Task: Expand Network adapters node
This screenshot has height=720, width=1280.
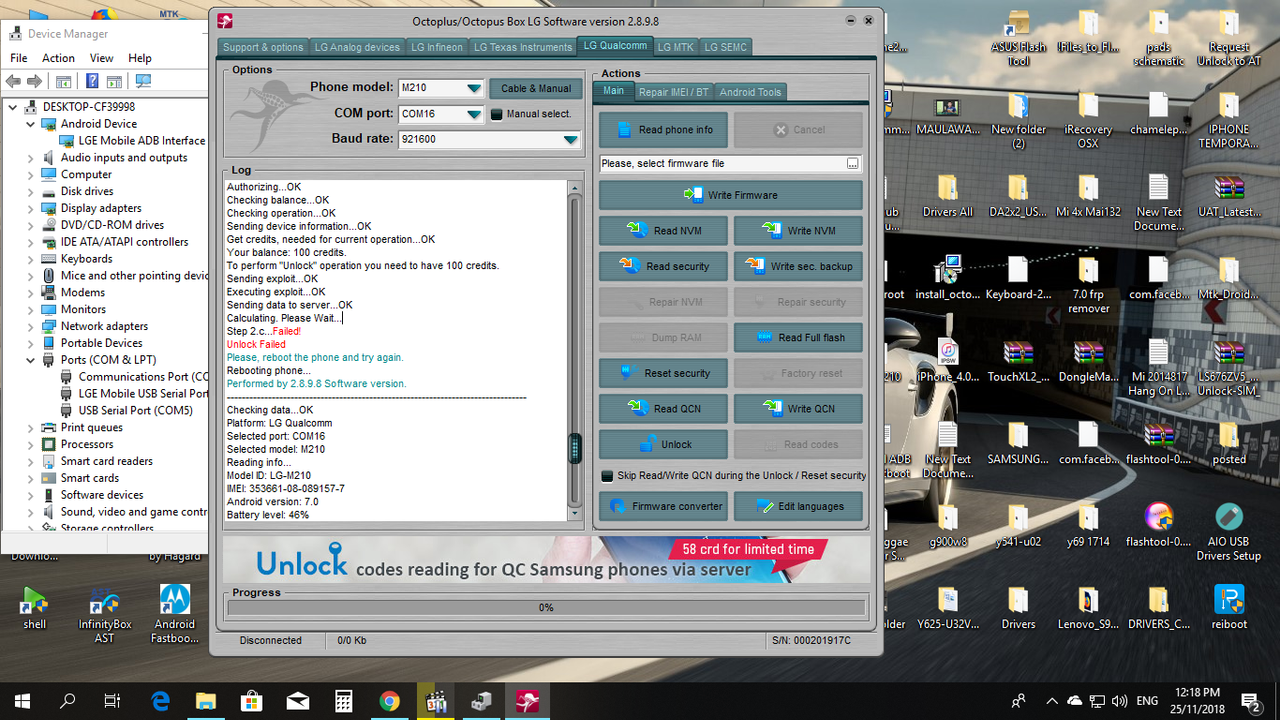Action: click(x=31, y=326)
